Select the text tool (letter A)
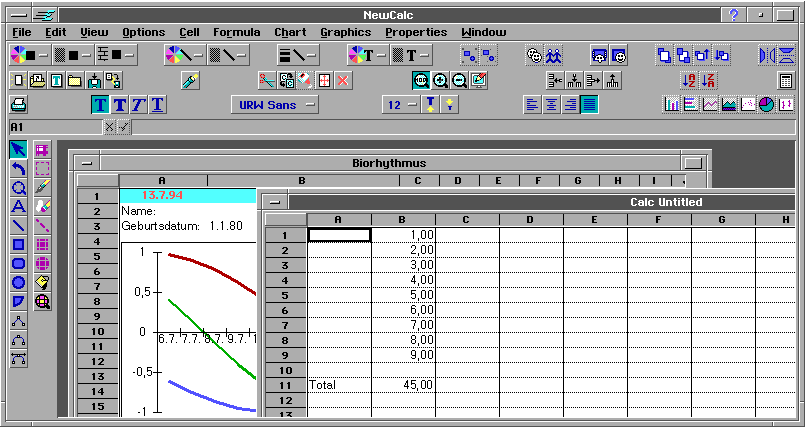This screenshot has height=428, width=806. pos(18,206)
